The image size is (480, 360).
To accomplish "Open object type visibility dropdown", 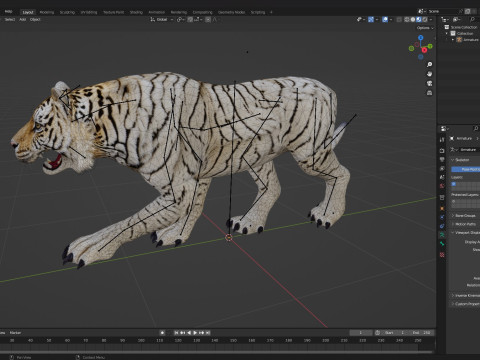I will 361,19.
